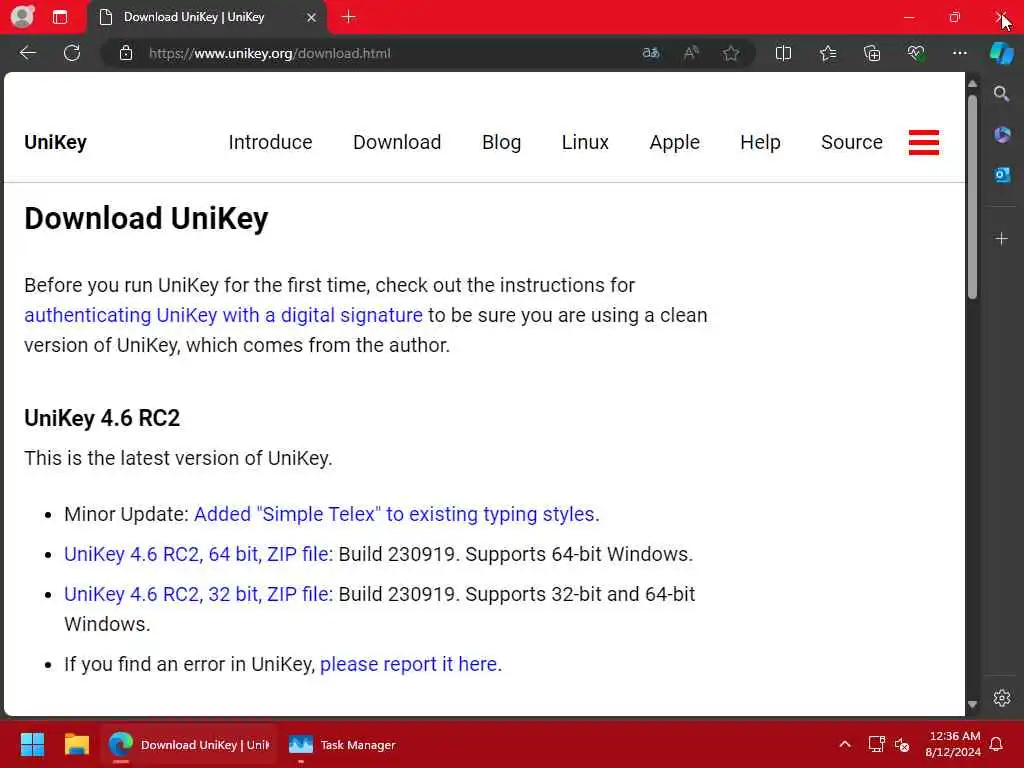View site information lock icon
The image size is (1024, 768).
[126, 54]
